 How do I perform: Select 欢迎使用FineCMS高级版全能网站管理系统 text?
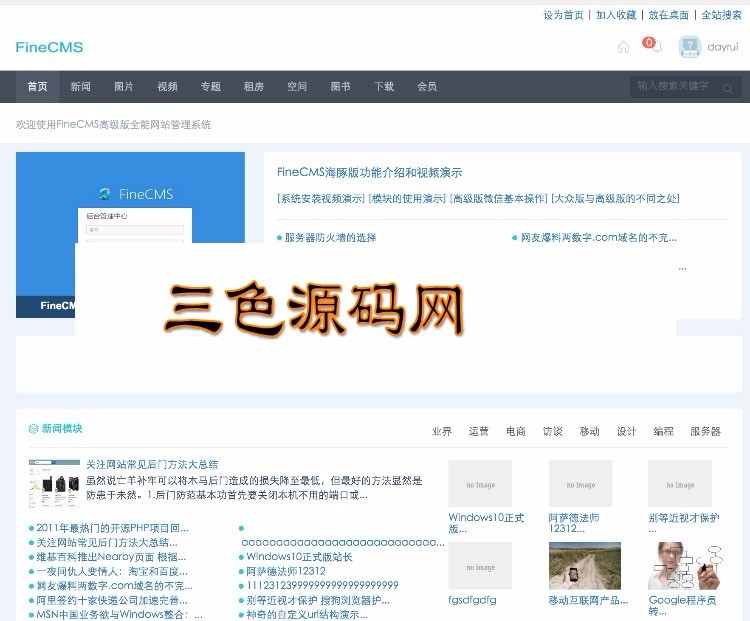click(x=113, y=125)
